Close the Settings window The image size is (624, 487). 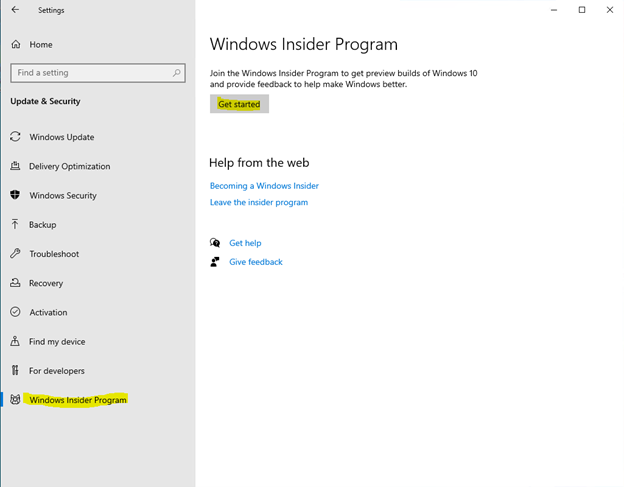(x=610, y=10)
